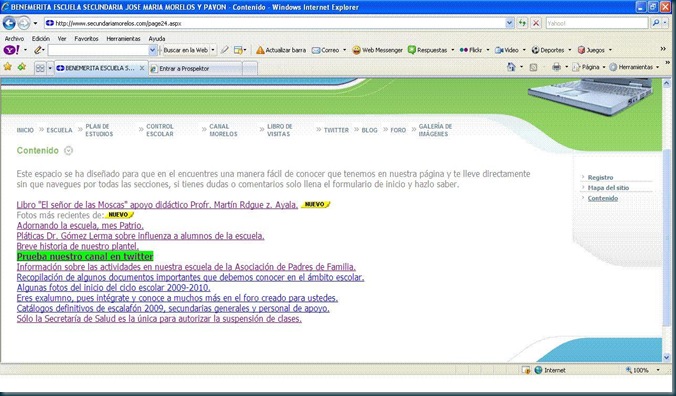The image size is (676, 396).
Task: Open Video from Yahoo toolbar
Action: point(507,50)
